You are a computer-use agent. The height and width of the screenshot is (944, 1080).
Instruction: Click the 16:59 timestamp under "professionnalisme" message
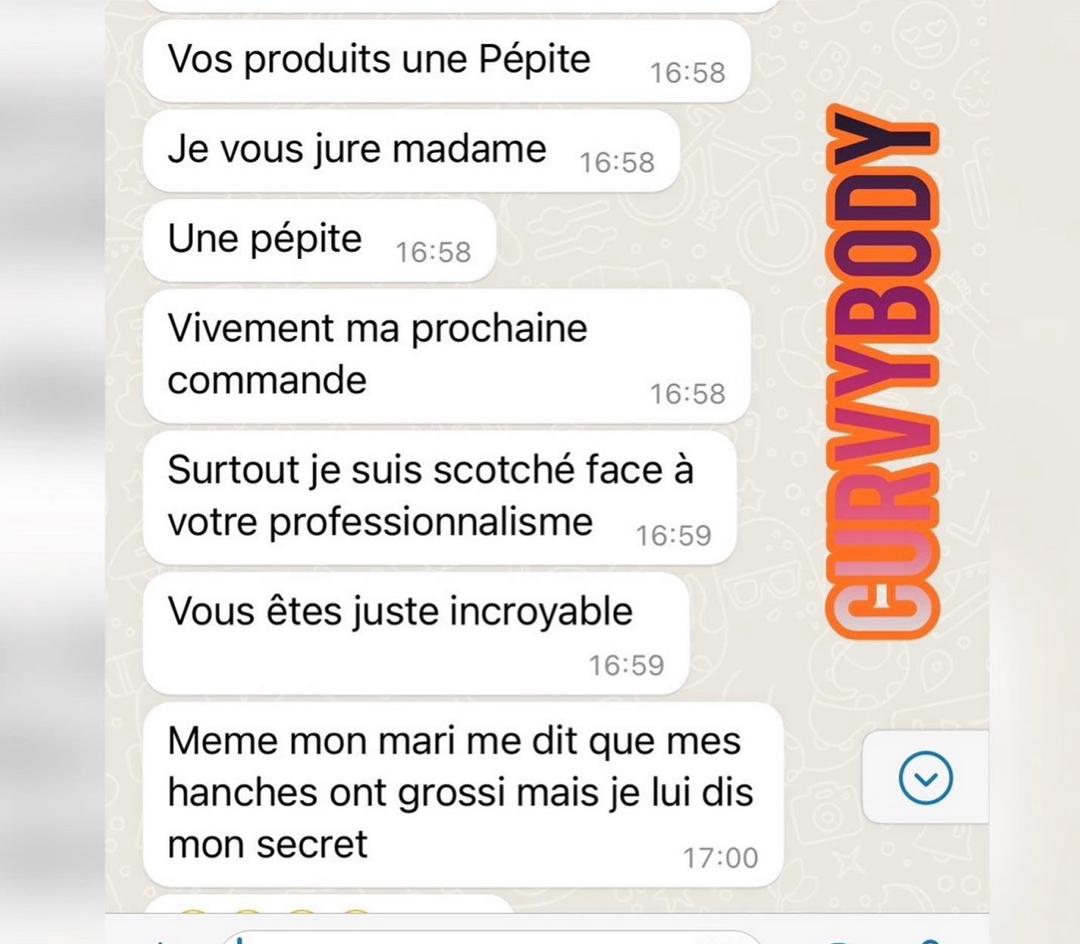pos(674,536)
